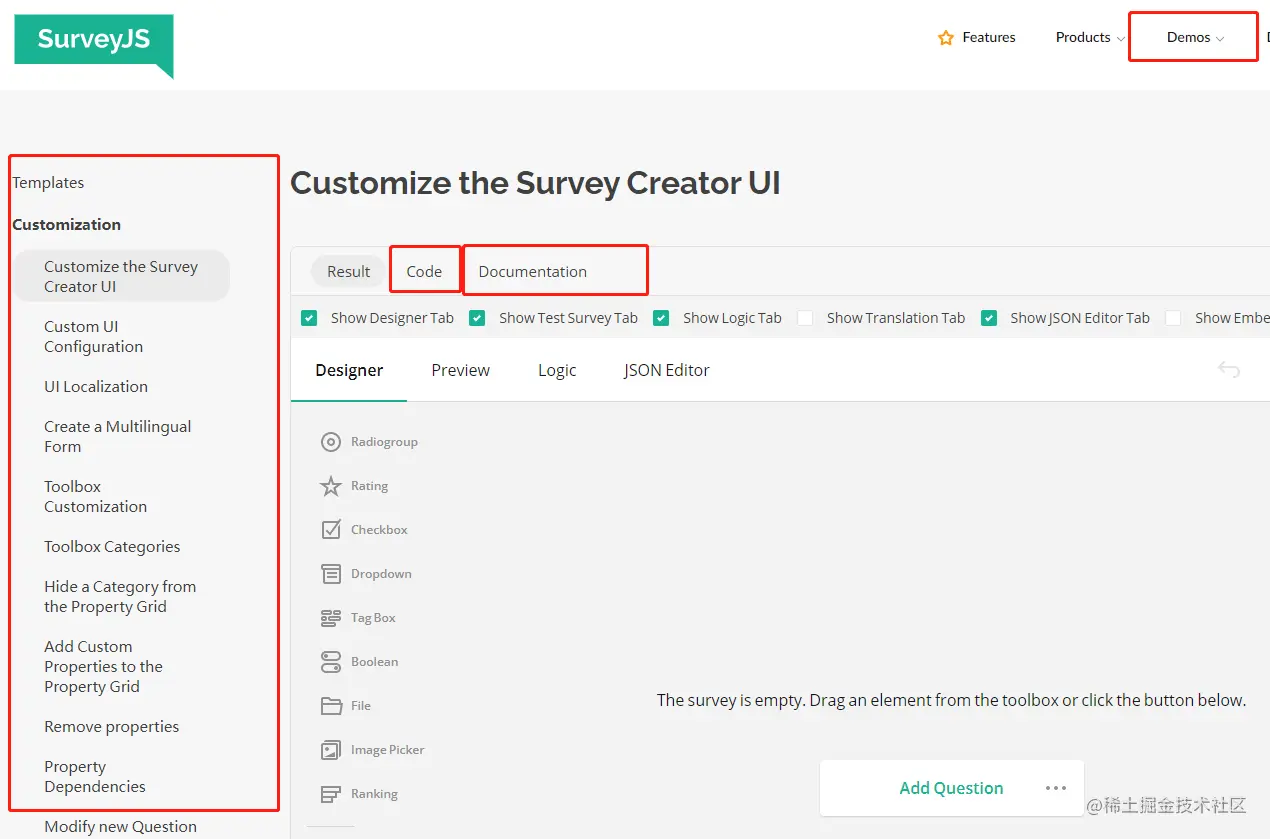Open Toolbox Categories demo
Viewport: 1270px width, 839px height.
point(112,547)
